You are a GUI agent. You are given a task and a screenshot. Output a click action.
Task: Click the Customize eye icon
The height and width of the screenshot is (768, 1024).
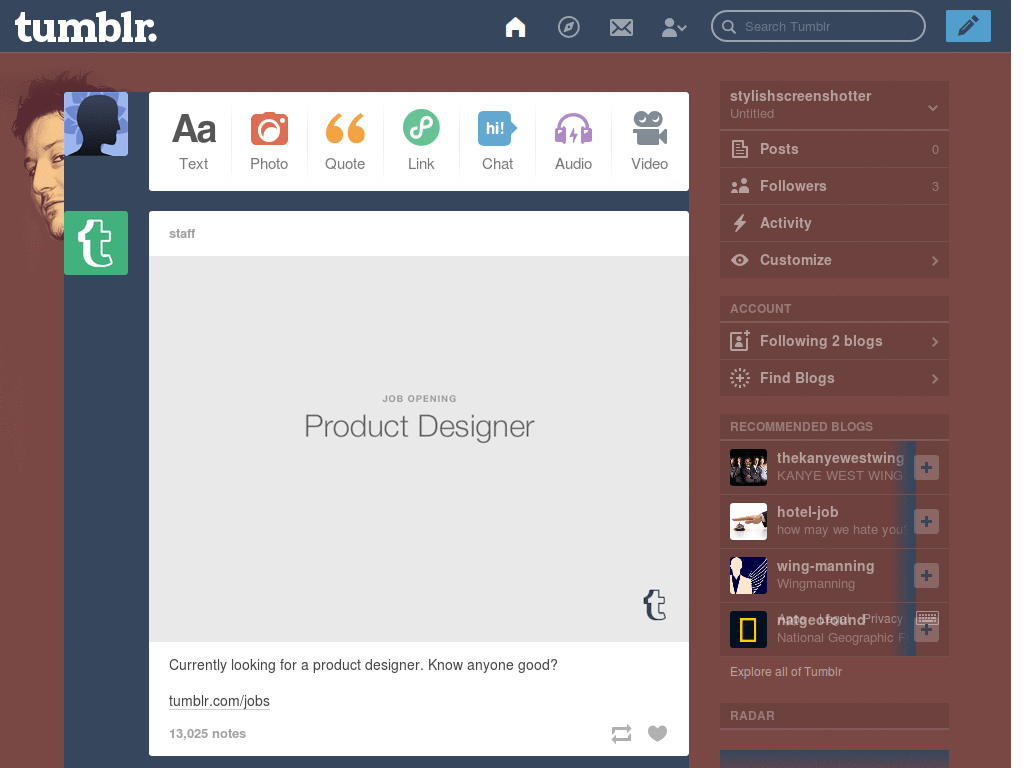pos(739,260)
